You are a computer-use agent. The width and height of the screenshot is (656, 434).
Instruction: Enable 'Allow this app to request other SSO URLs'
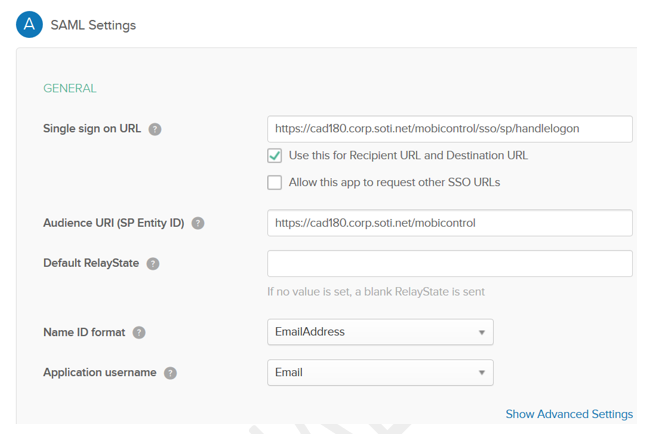[x=275, y=182]
